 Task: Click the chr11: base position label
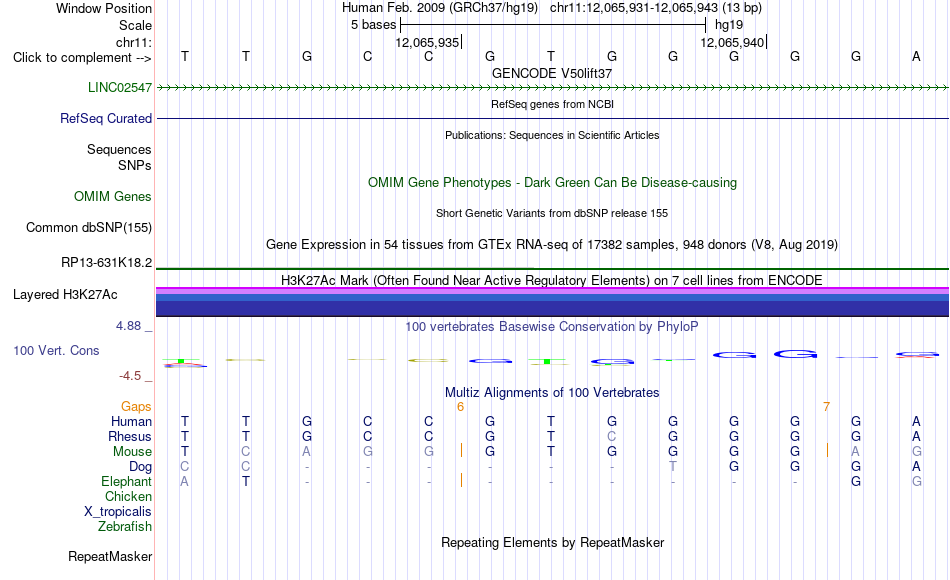(x=134, y=42)
